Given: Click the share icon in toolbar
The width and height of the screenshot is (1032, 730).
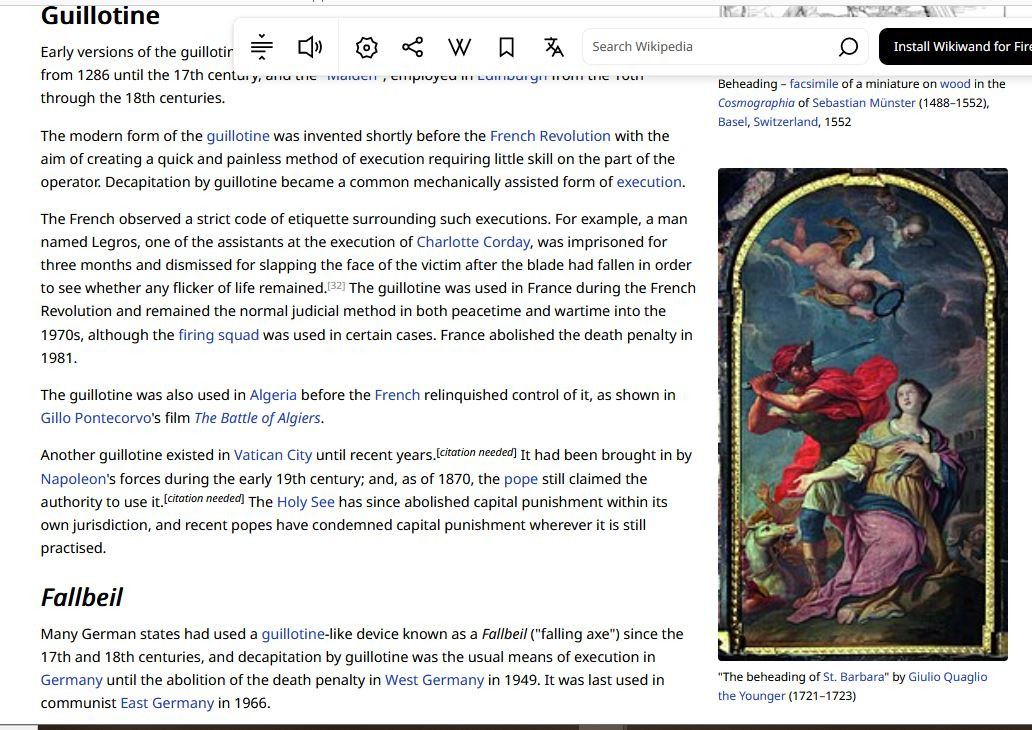Looking at the screenshot, I should click(412, 47).
